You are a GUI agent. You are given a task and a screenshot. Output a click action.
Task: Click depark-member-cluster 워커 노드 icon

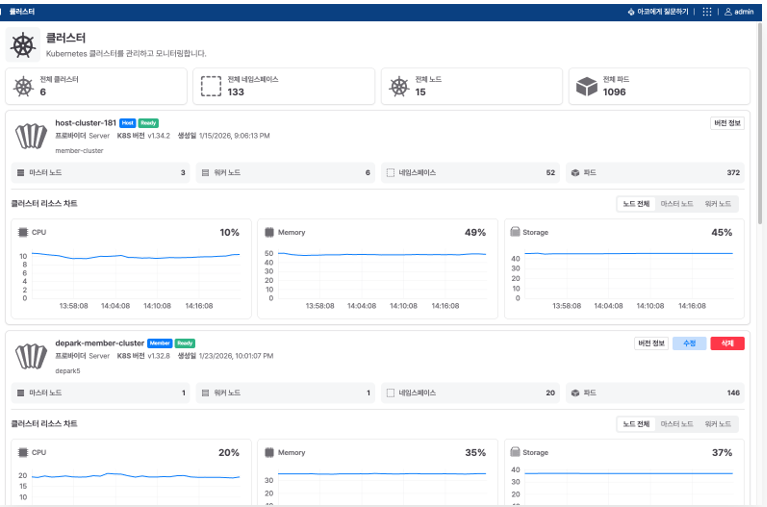205,393
